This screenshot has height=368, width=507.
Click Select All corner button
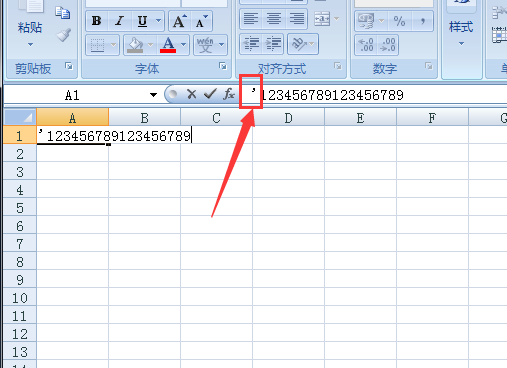(x=20, y=117)
